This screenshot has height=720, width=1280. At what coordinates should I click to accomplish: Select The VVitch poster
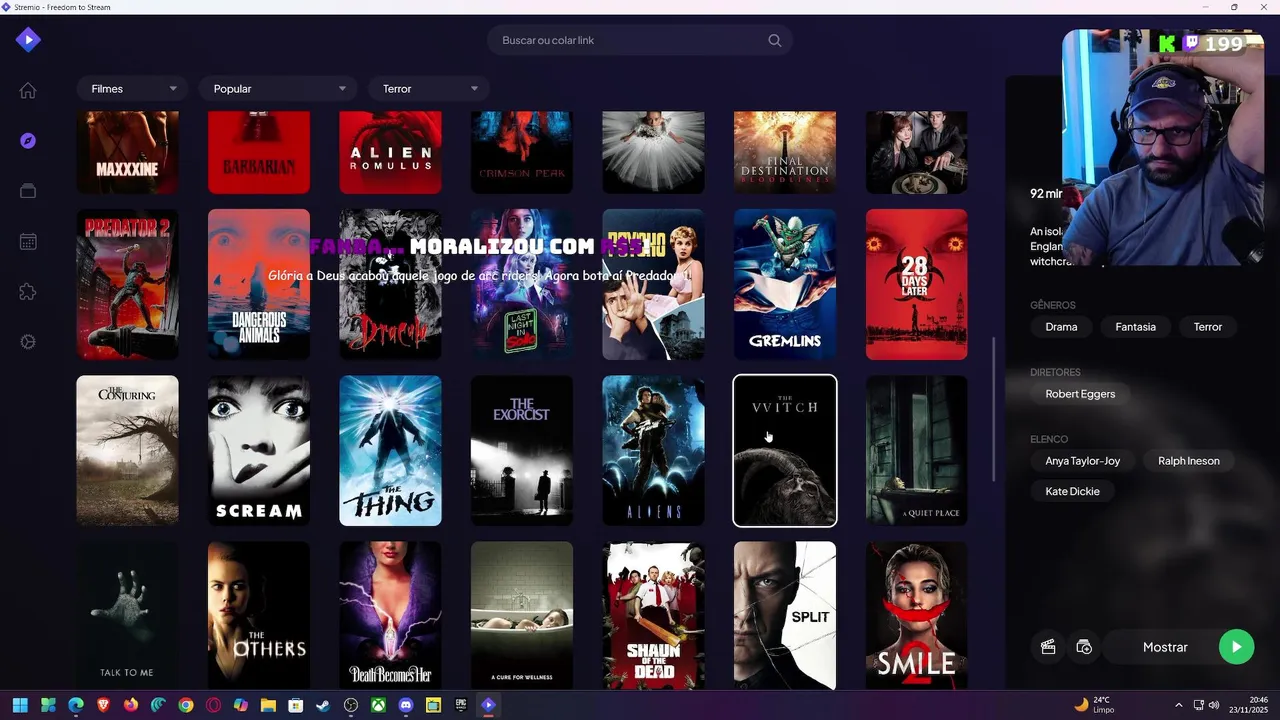point(785,450)
